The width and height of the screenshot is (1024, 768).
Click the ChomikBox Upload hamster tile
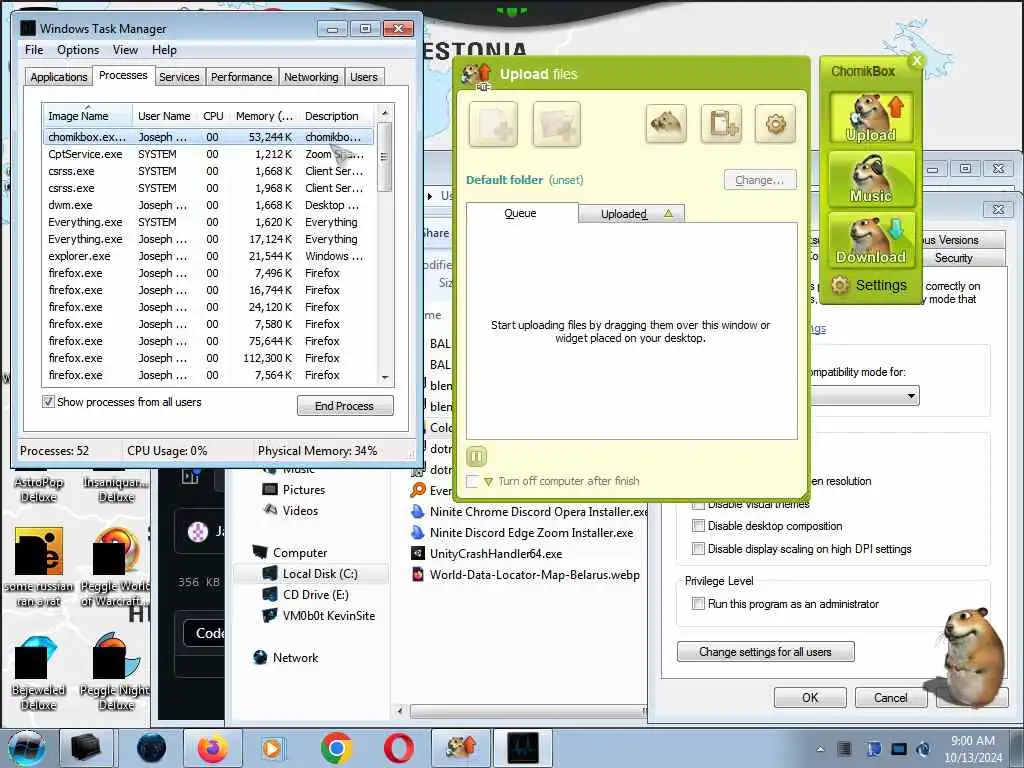click(x=871, y=118)
